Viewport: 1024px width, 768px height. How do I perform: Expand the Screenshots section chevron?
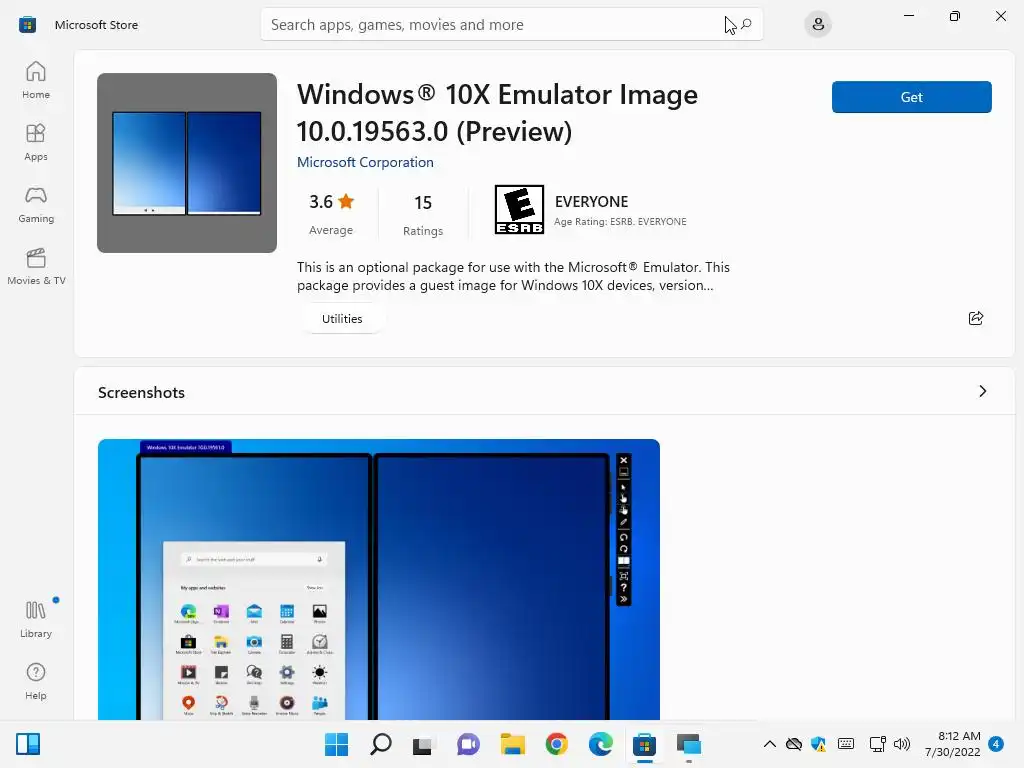[x=983, y=391]
